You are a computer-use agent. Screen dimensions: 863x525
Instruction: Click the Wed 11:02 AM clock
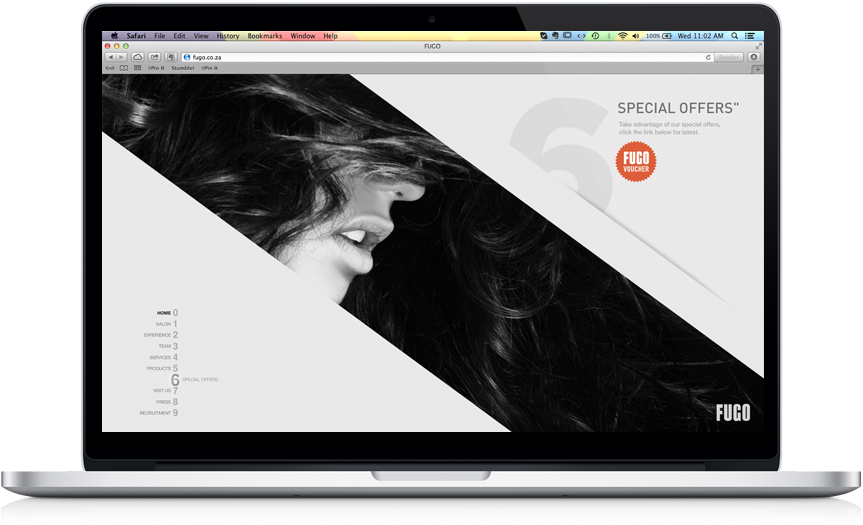(700, 36)
